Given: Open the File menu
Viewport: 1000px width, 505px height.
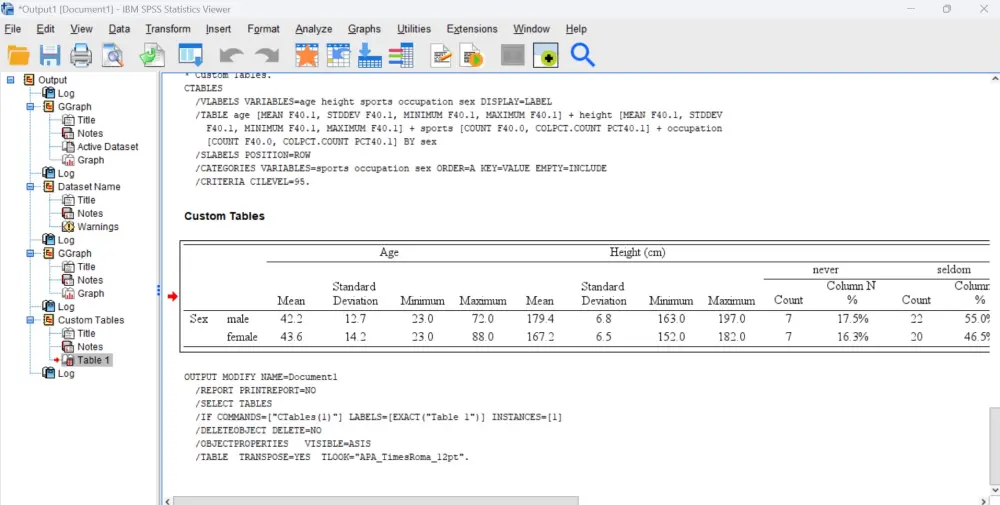Looking at the screenshot, I should (x=13, y=29).
